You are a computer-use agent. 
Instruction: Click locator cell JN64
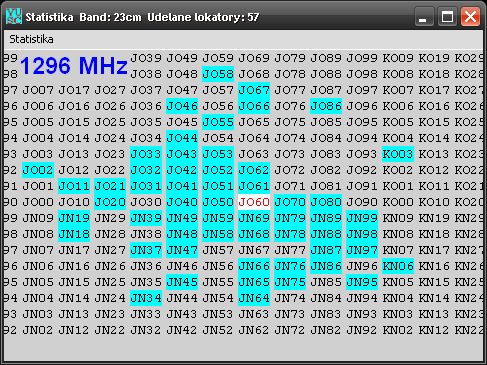pos(254,298)
